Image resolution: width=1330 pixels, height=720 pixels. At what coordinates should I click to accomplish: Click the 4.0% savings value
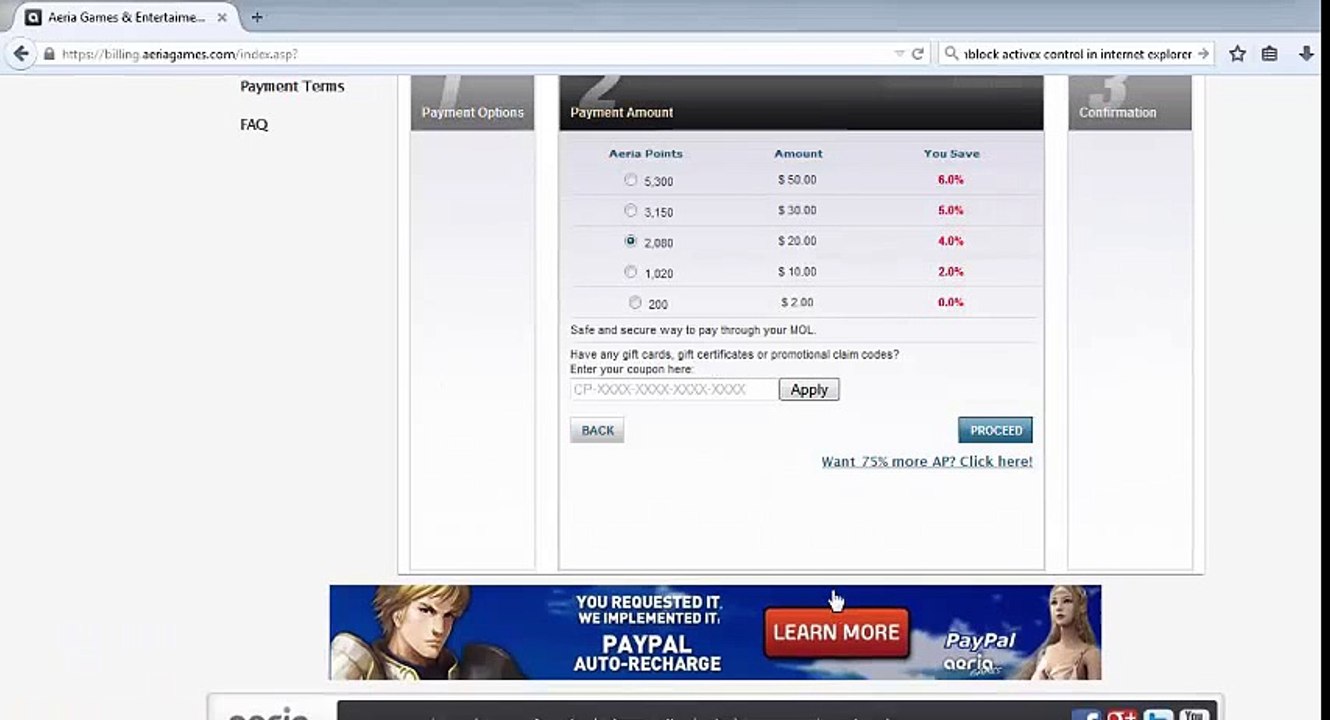(951, 241)
